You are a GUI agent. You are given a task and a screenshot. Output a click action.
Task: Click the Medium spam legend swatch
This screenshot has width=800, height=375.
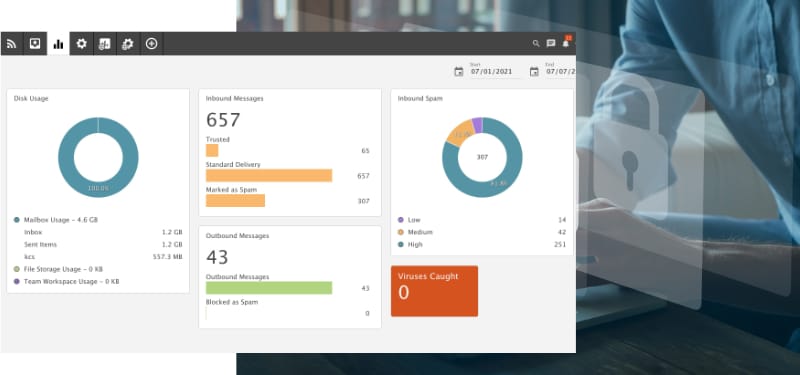[401, 232]
